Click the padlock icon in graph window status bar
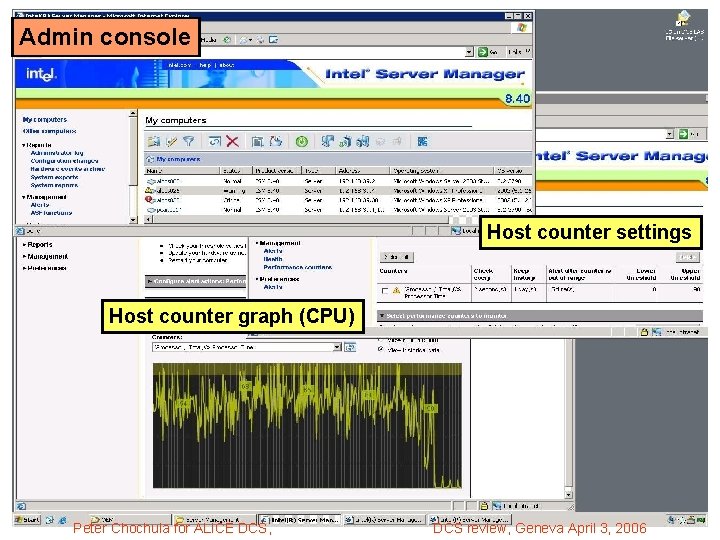 pos(484,506)
